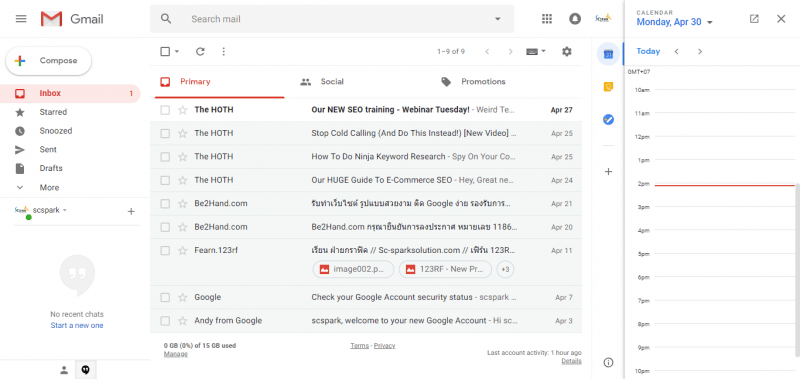Open the More options three-dot menu
The image size is (800, 383).
pyautogui.click(x=223, y=52)
